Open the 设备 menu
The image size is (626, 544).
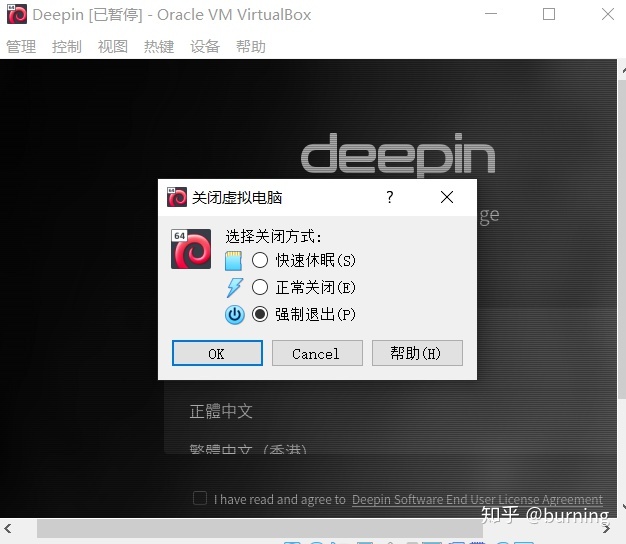coord(205,46)
